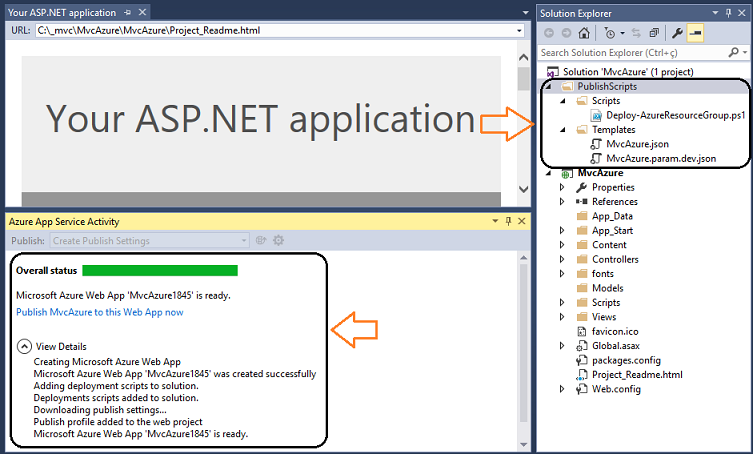Click 'Downloading publish settings...' status line

100,410
